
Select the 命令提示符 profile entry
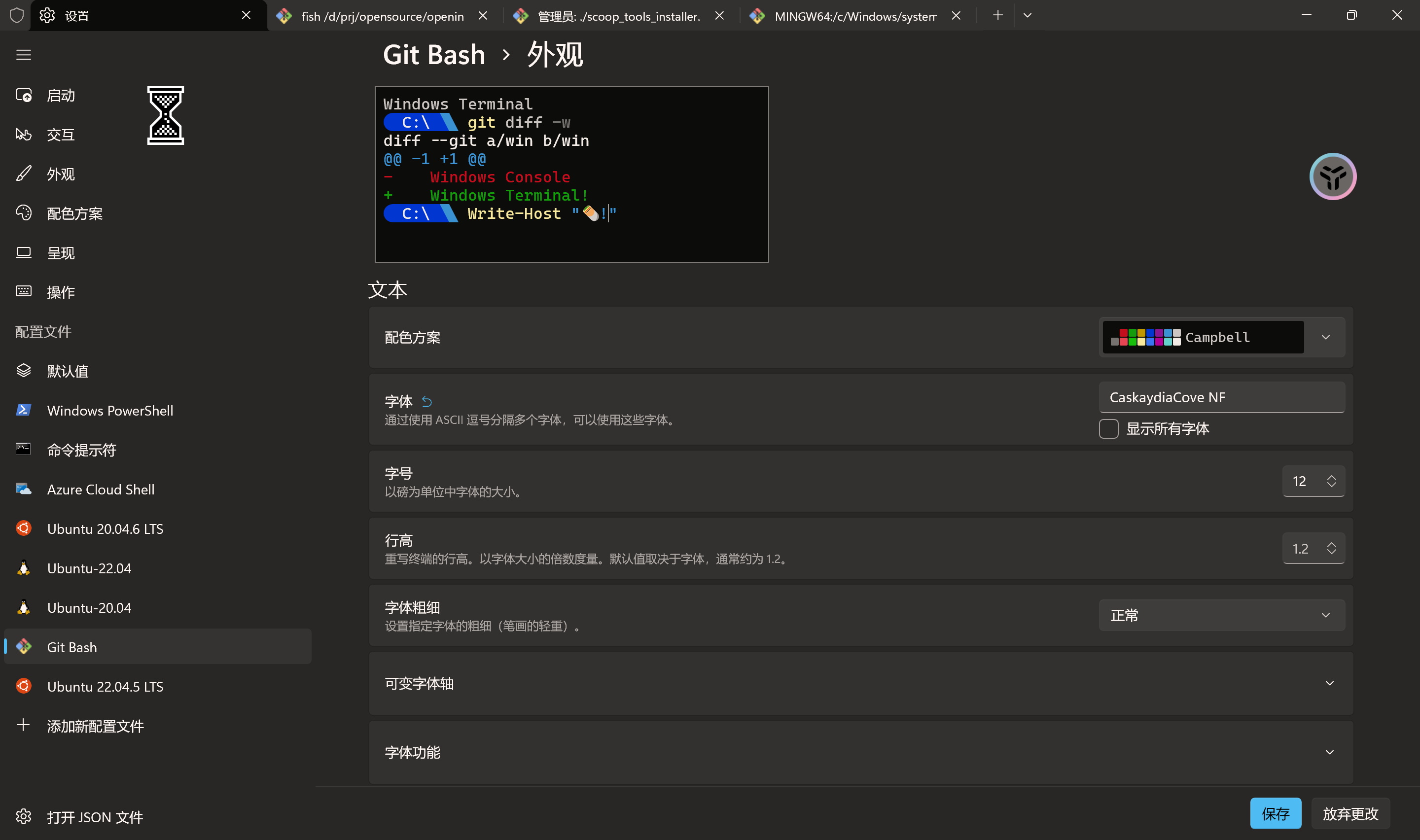coord(158,450)
